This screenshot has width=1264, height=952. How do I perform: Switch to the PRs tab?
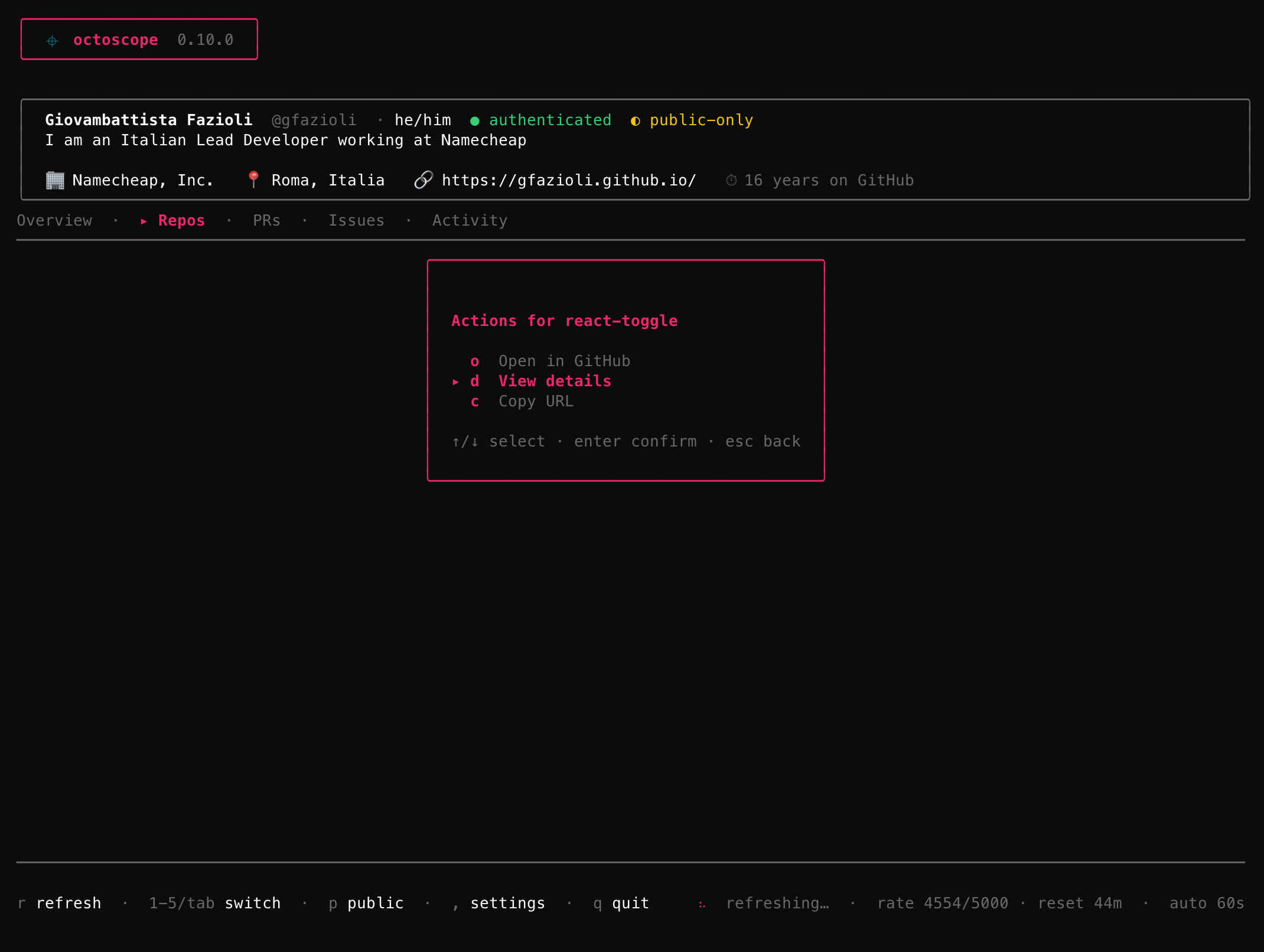266,220
